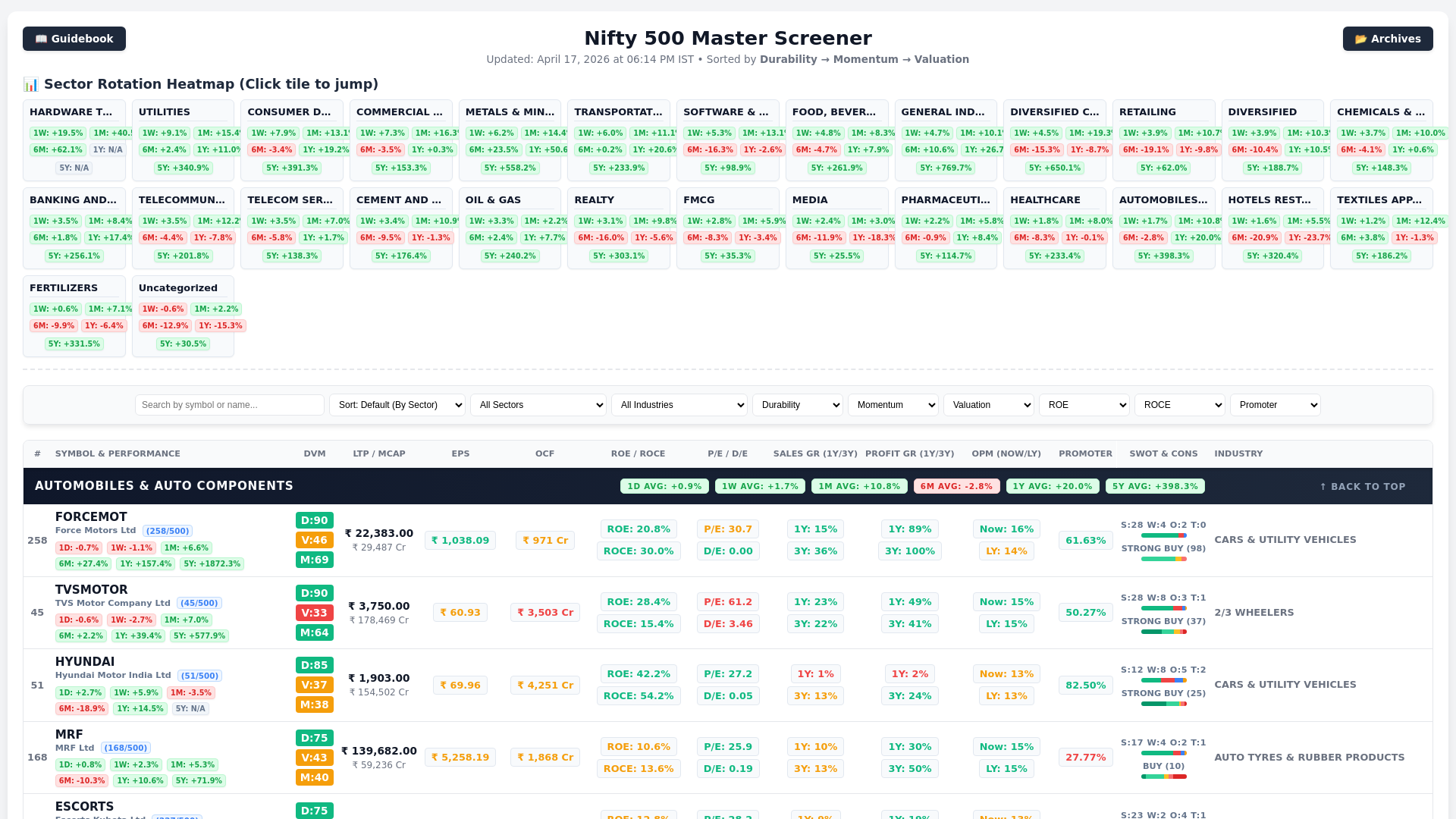Jump to the Utilities sector tile
1456x819 pixels.
click(183, 140)
